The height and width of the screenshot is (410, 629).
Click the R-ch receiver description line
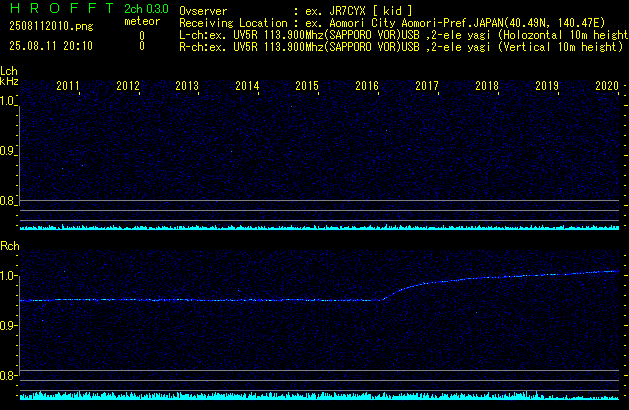(x=401, y=47)
